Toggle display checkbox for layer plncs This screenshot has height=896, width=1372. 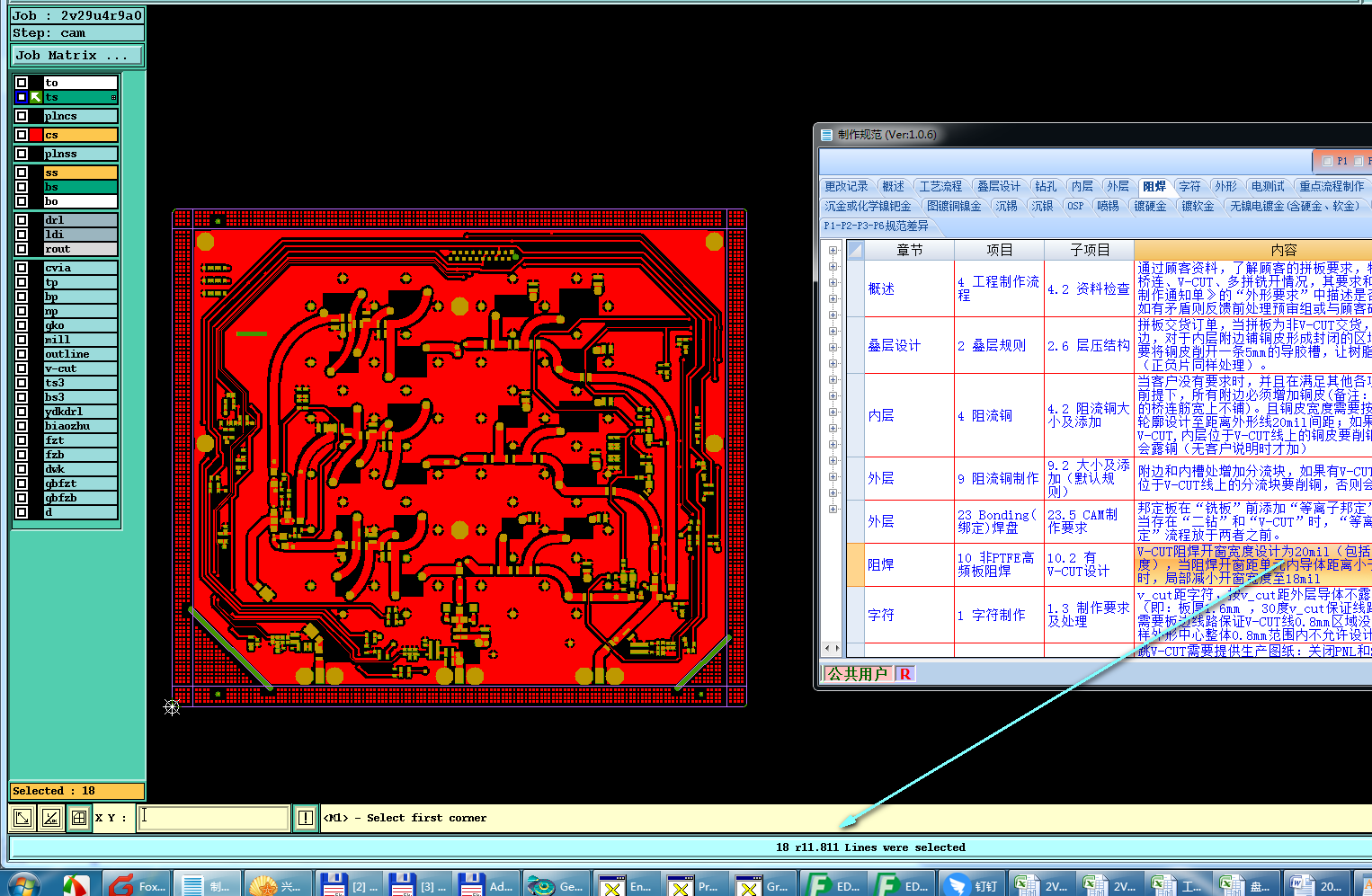pyautogui.click(x=22, y=116)
